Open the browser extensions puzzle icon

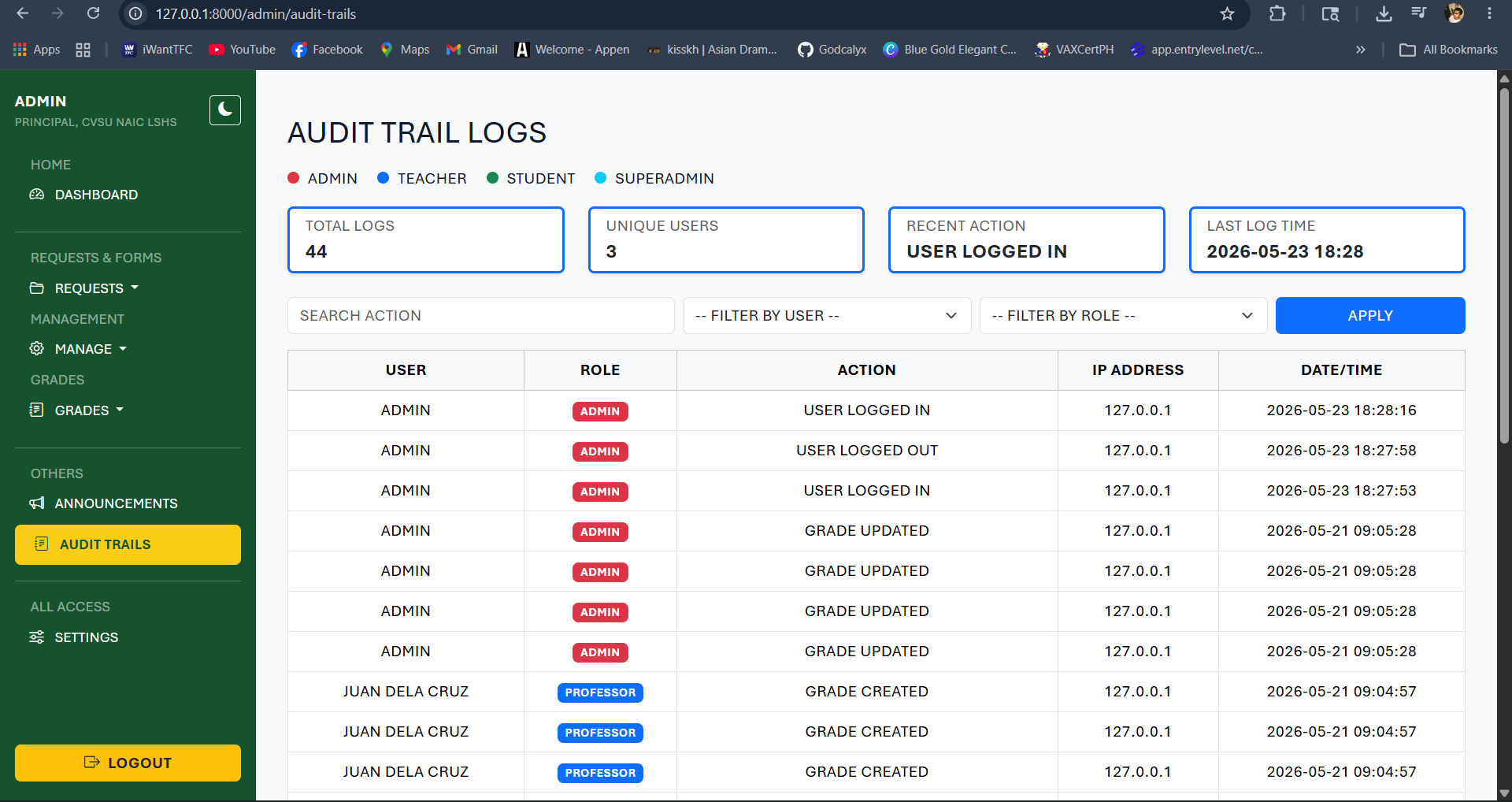1277,13
